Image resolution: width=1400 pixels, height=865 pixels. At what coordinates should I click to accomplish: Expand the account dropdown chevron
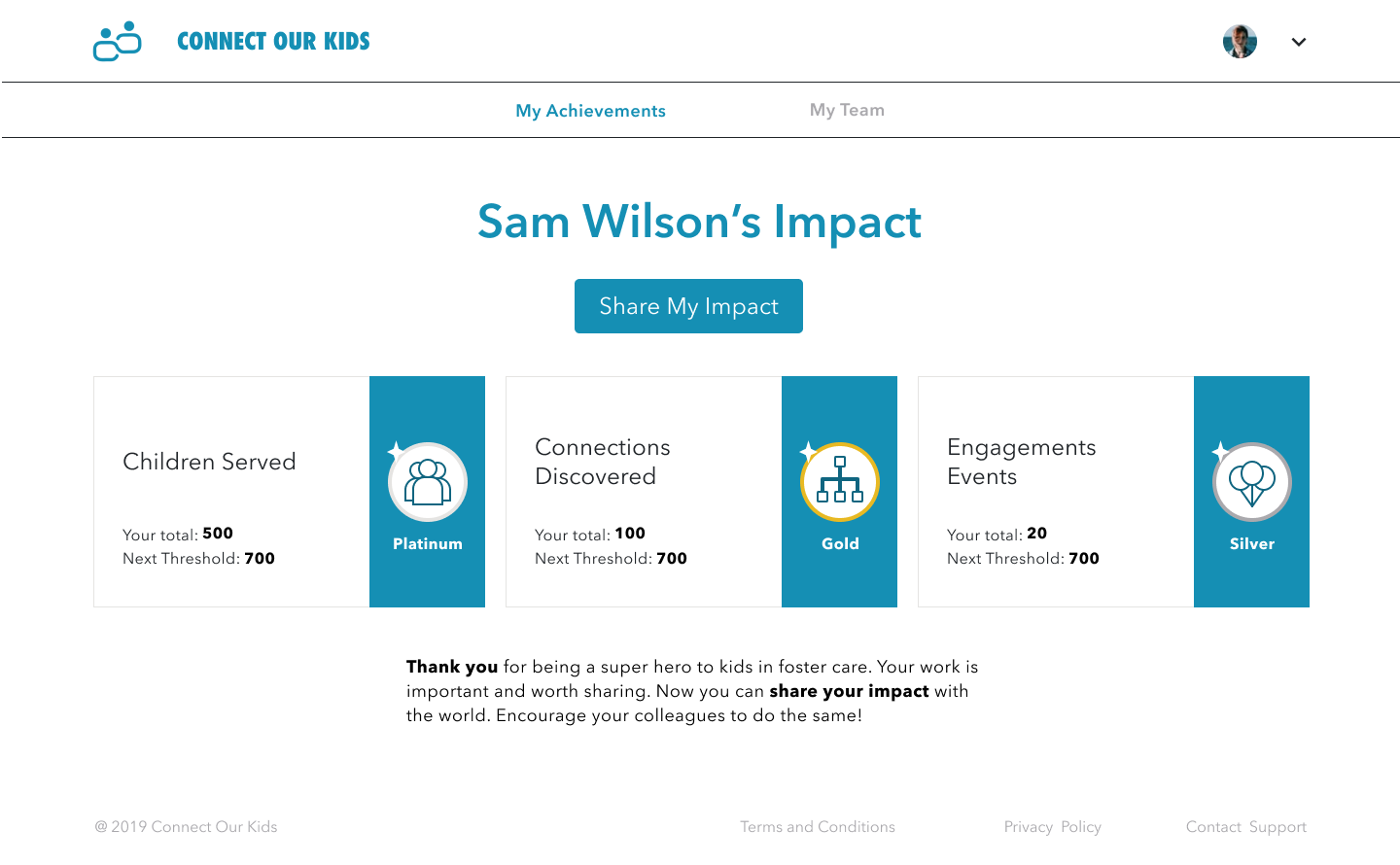point(1299,42)
